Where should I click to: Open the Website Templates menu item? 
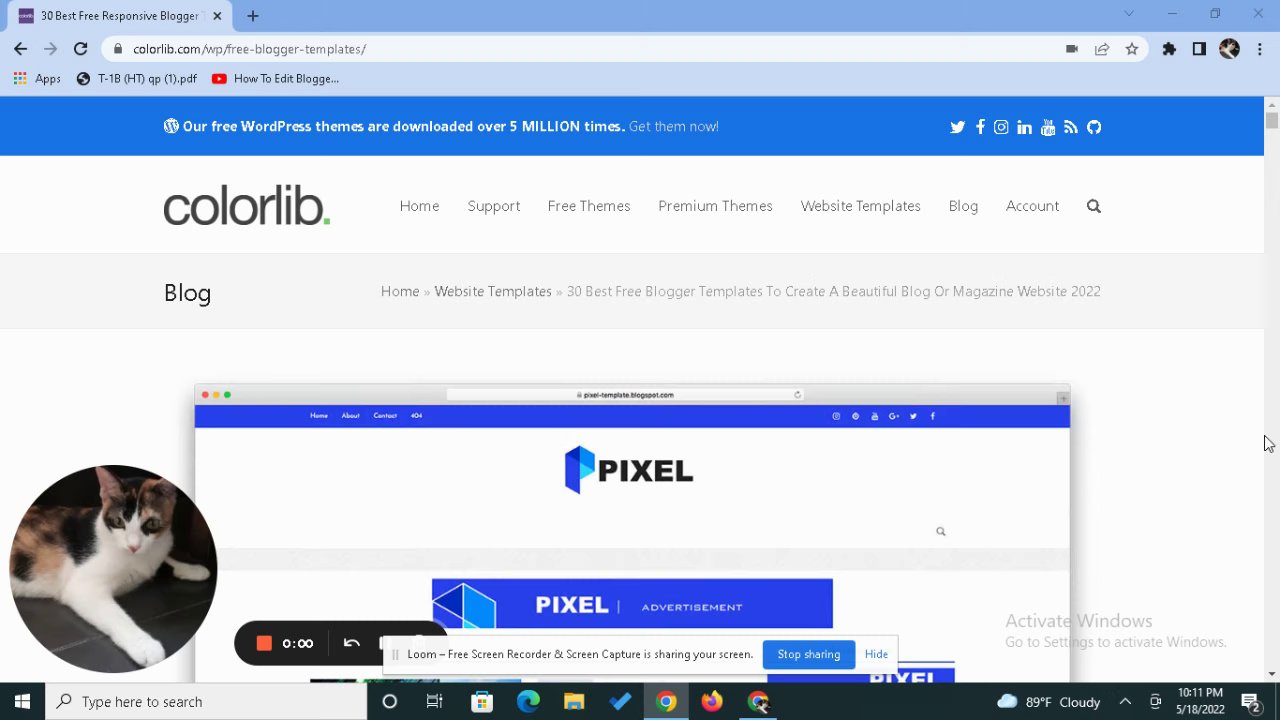860,206
